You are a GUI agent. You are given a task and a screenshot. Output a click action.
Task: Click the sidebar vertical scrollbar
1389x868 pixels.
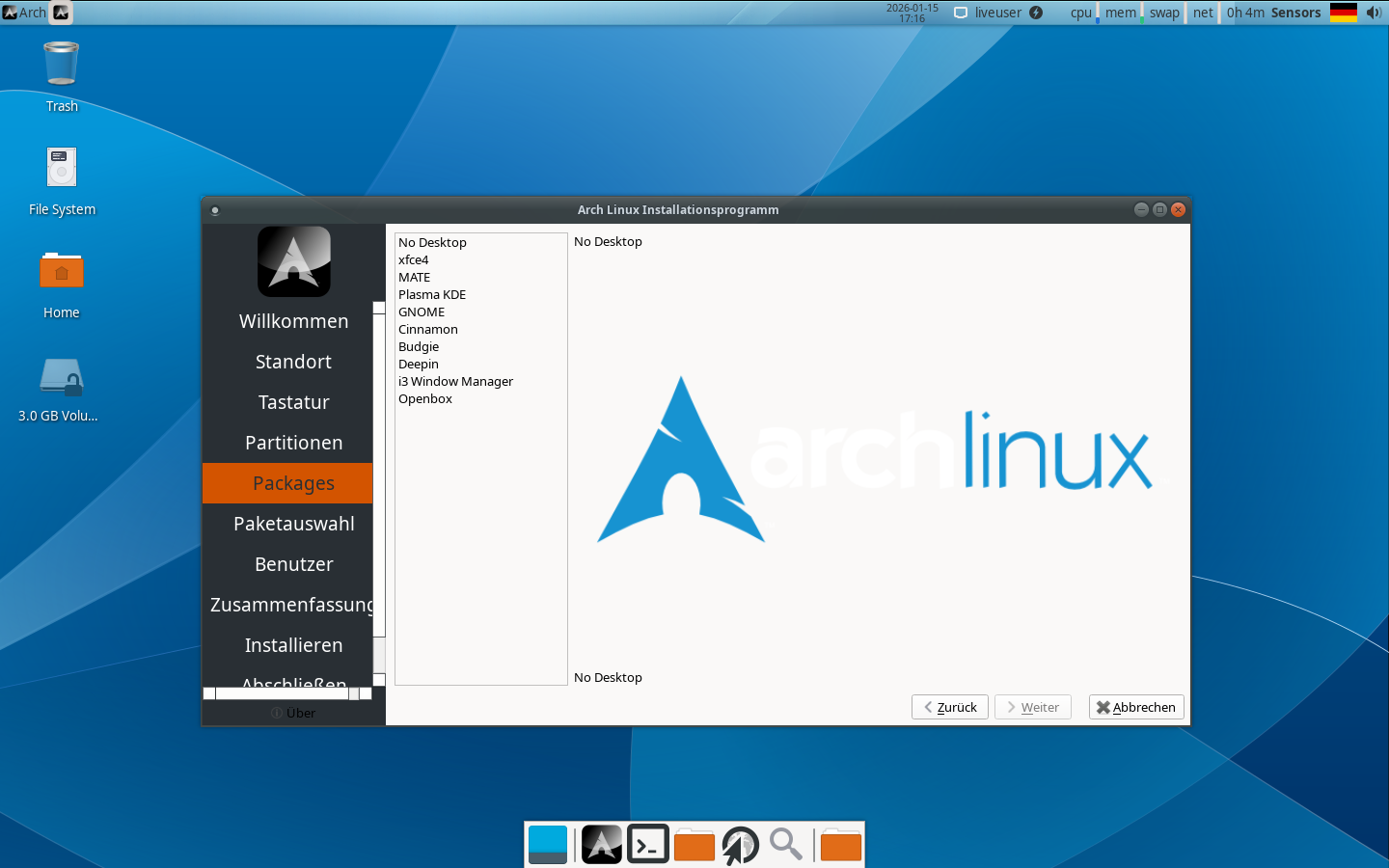379,482
